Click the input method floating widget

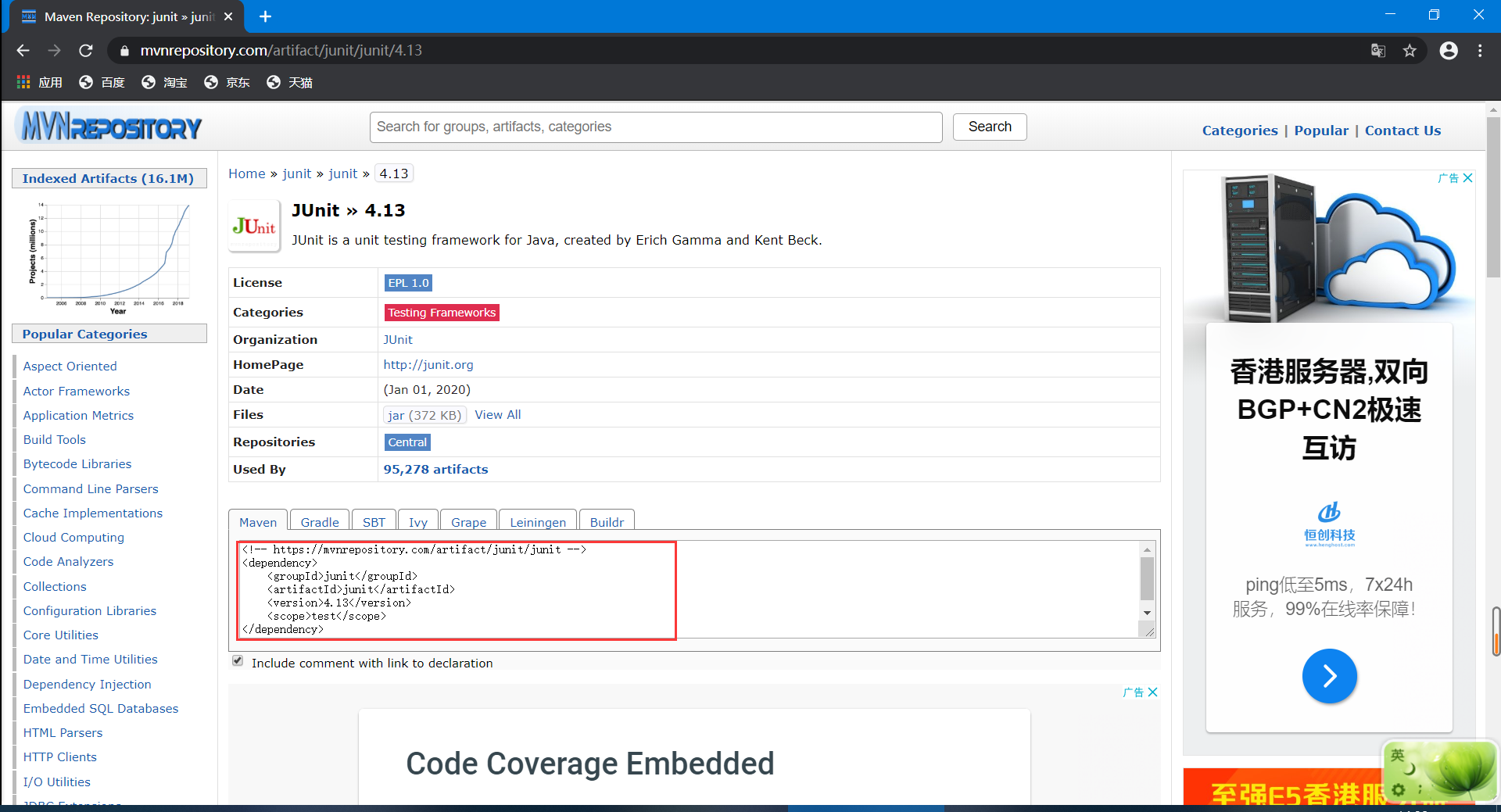click(x=1440, y=771)
